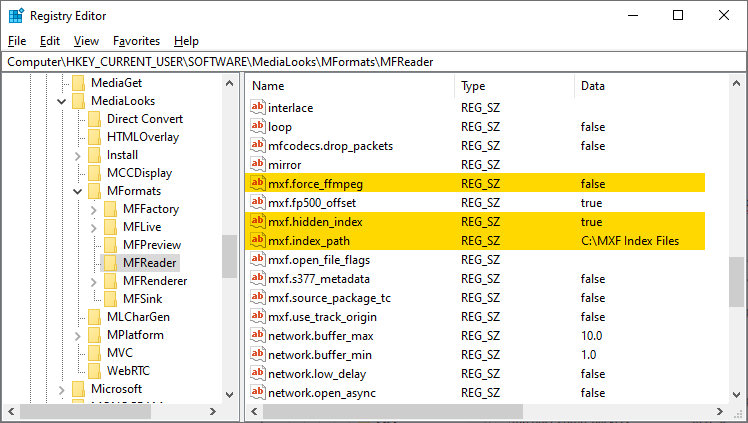This screenshot has width=748, height=423.
Task: Open the Favorites menu
Action: (136, 41)
